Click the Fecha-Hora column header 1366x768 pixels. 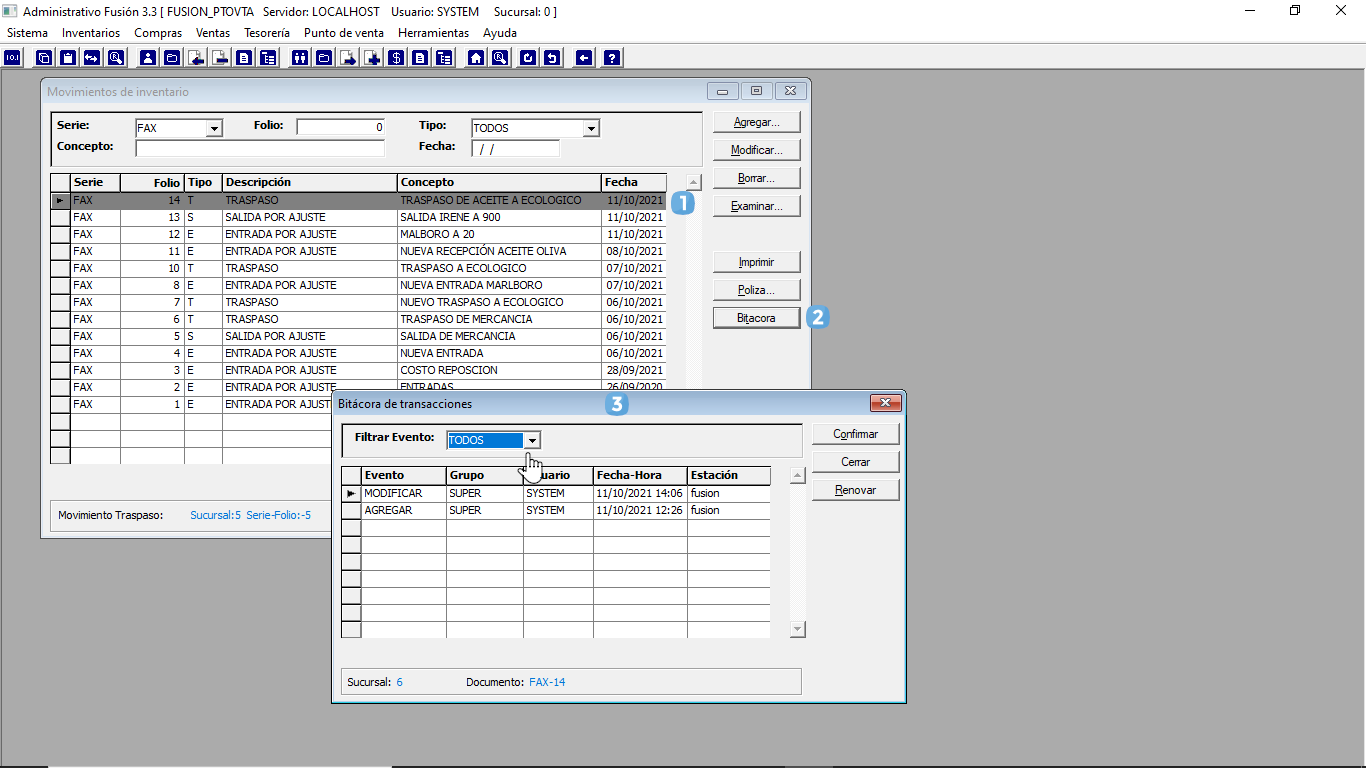click(x=640, y=475)
